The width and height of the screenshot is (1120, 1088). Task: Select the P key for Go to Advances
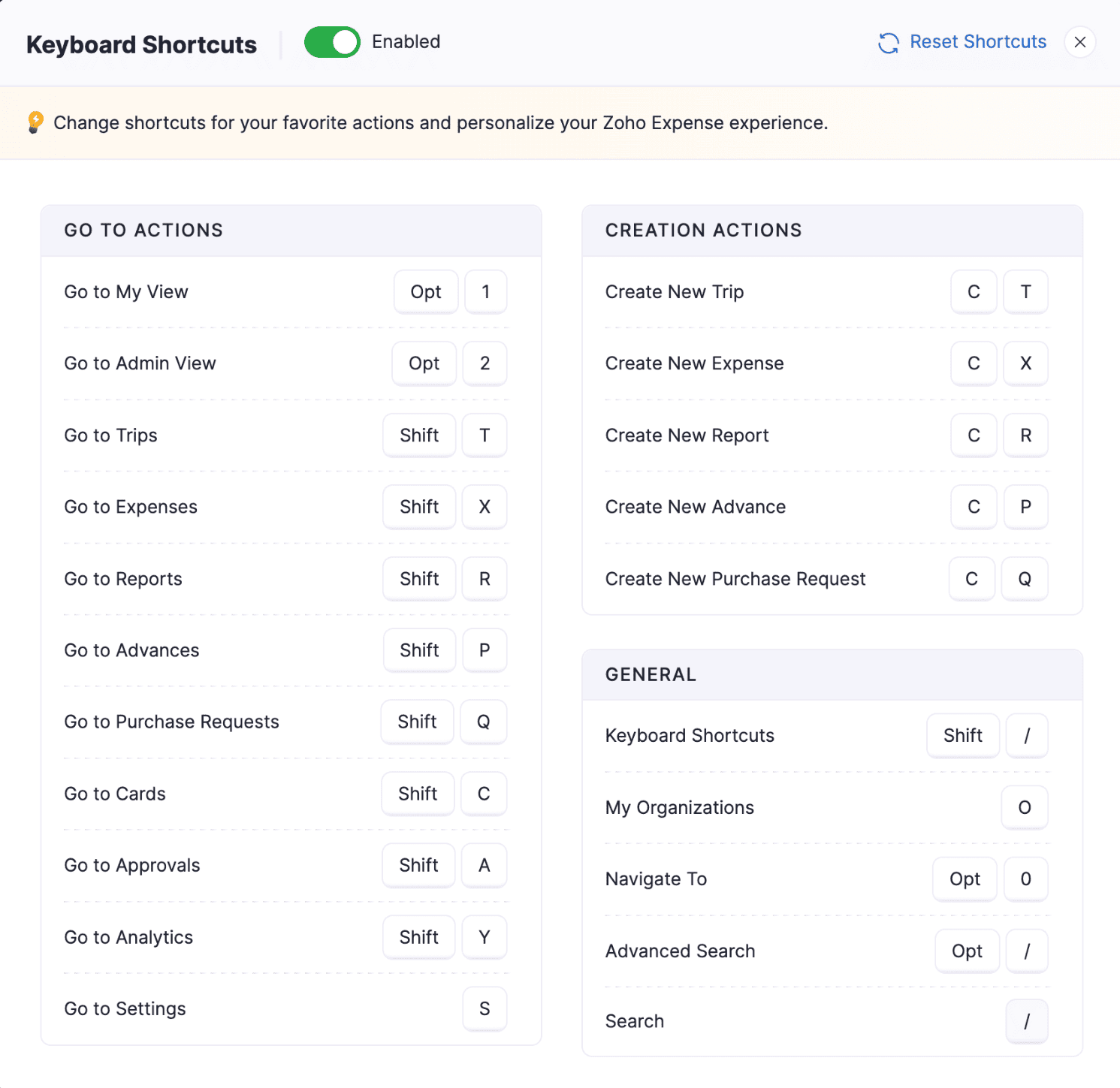485,650
